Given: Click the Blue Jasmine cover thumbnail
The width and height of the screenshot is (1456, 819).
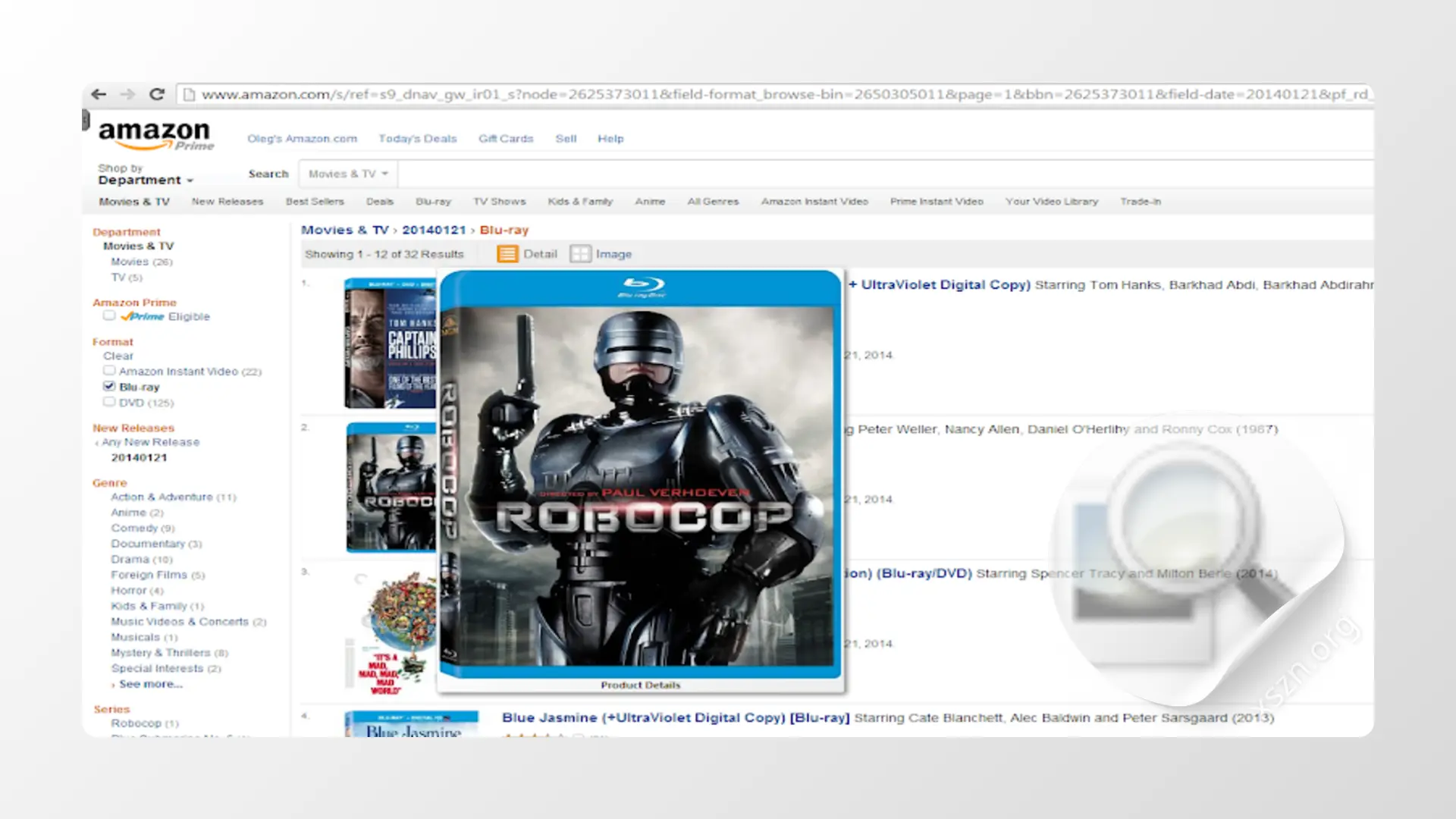Looking at the screenshot, I should point(412,723).
